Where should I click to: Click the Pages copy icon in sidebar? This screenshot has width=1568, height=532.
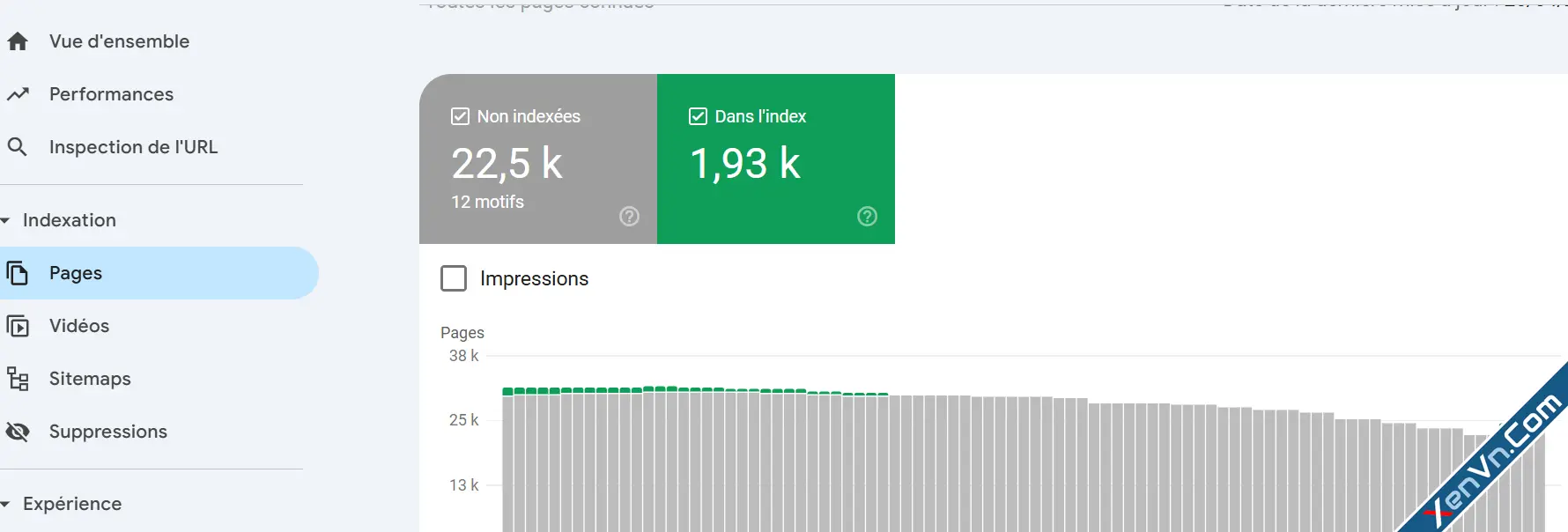[18, 273]
